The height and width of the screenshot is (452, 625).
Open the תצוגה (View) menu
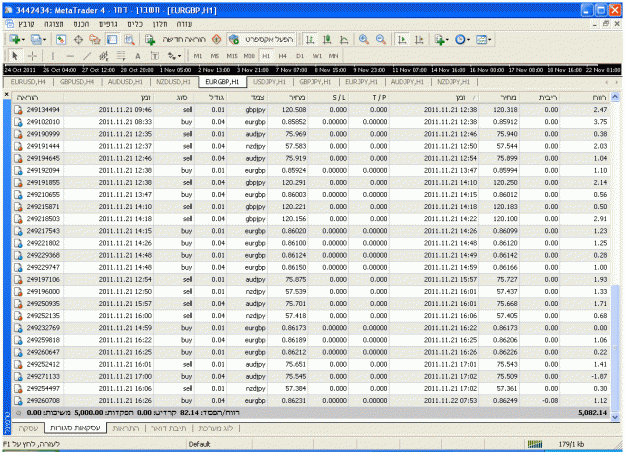[x=53, y=24]
